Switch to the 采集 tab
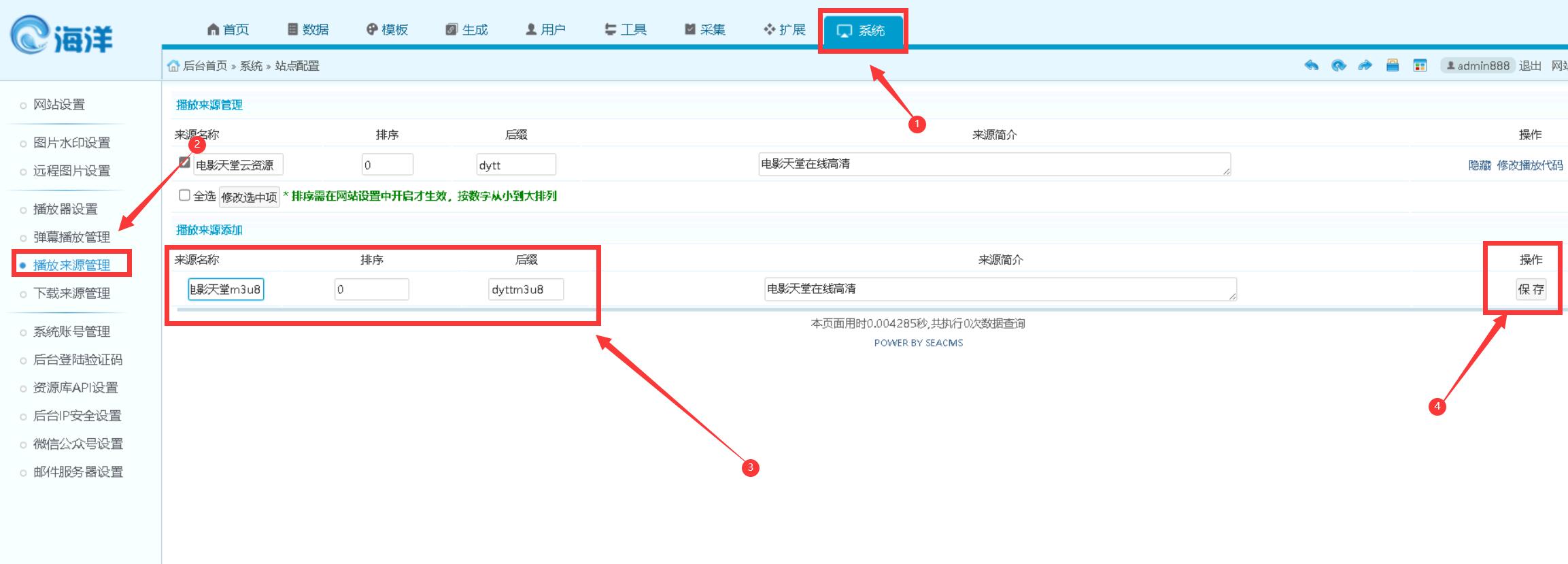 [x=705, y=29]
